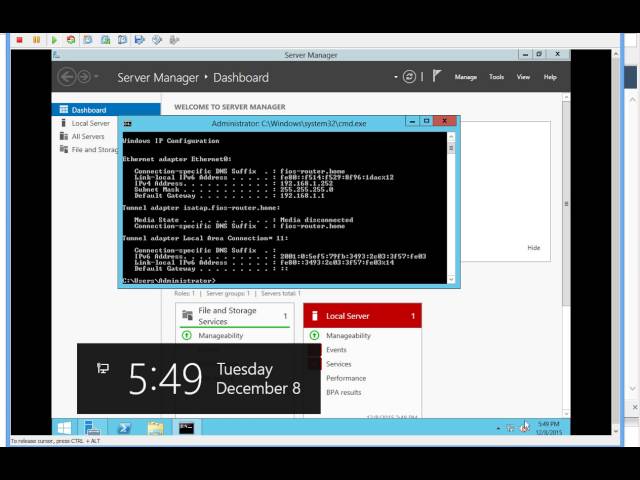Click Events in the Local Server tile
Screen dimensions: 640x480
tap(336, 350)
